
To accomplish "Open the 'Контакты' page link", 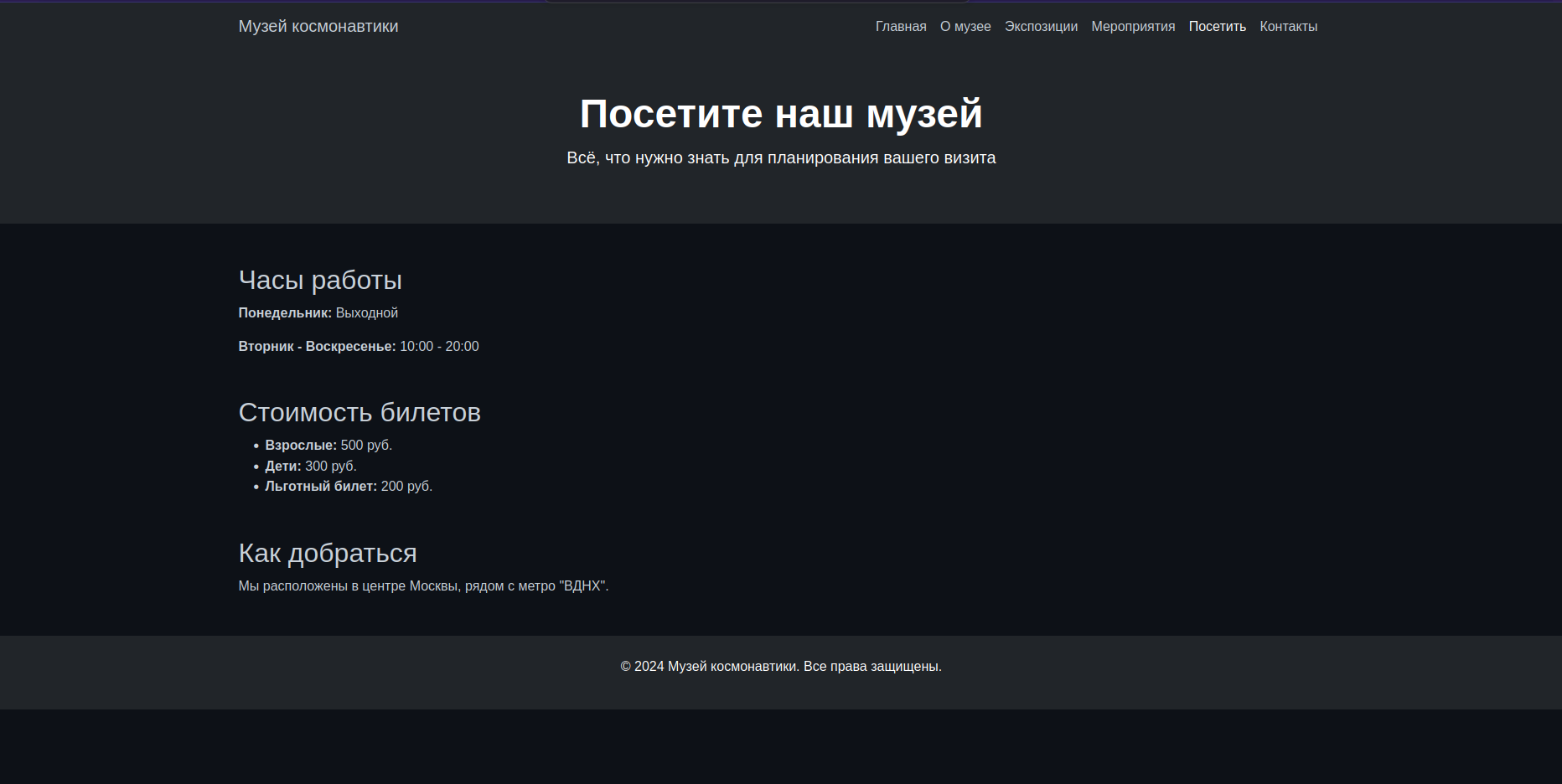I will (1288, 27).
